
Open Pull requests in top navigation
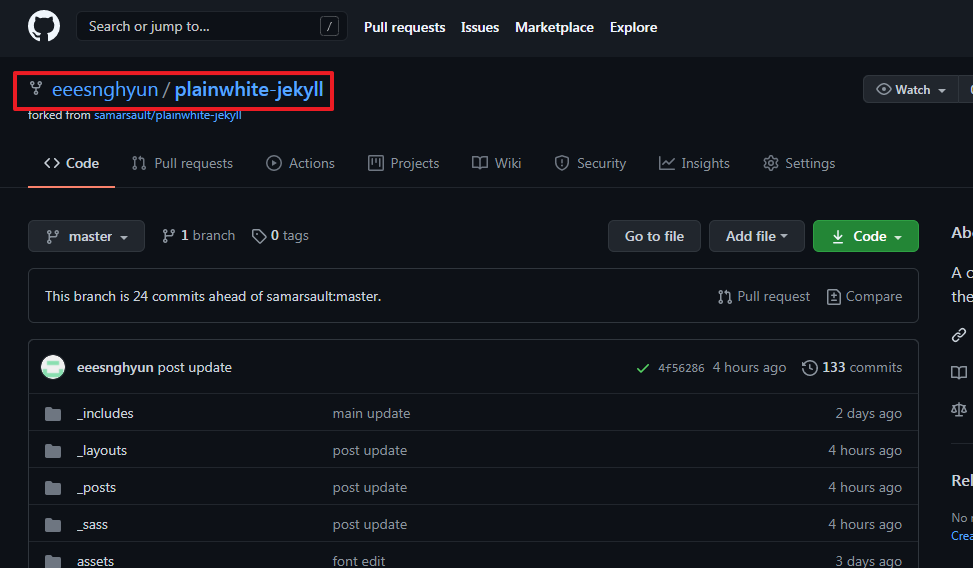point(405,27)
